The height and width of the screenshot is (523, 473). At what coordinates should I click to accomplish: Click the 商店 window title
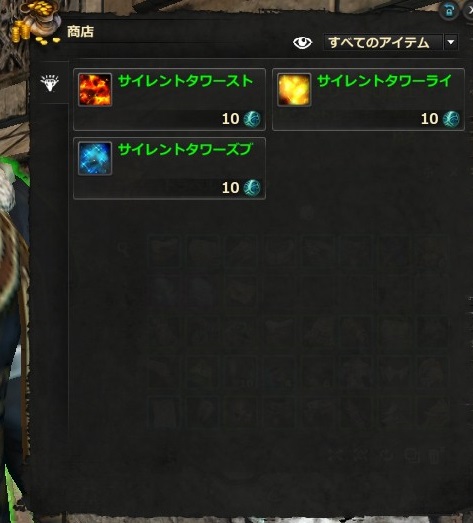click(x=80, y=32)
